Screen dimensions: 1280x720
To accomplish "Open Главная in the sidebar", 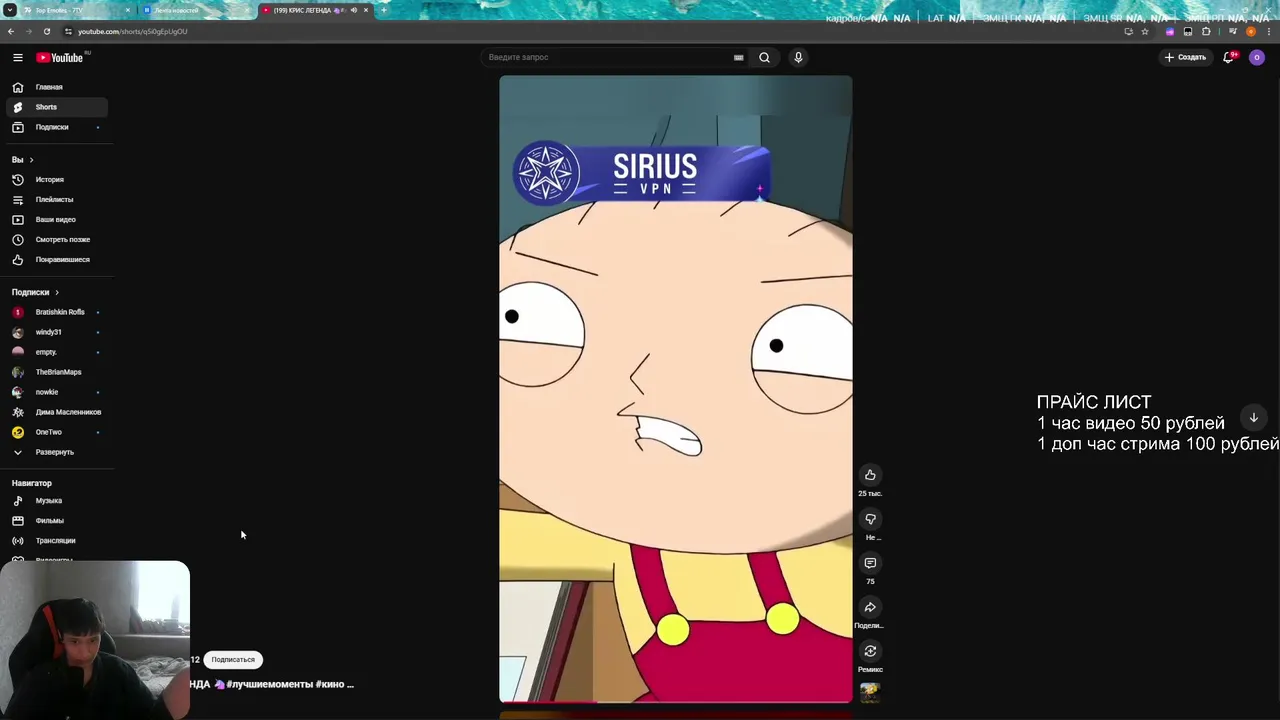I will (x=56, y=87).
